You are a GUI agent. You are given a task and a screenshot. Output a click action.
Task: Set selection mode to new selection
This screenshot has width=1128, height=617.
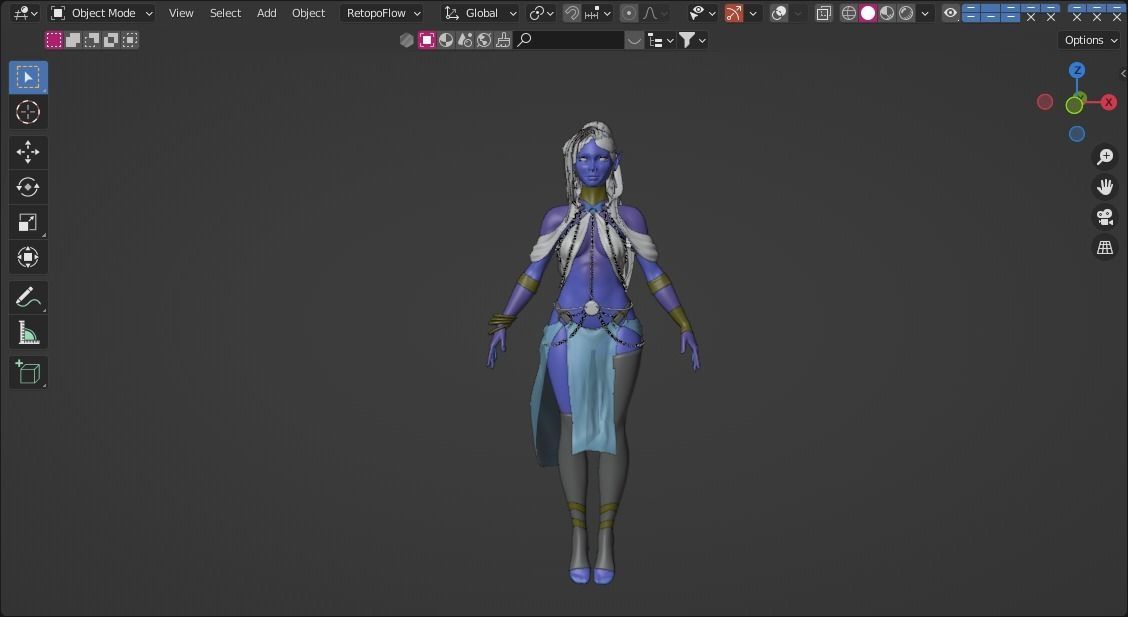(54, 40)
